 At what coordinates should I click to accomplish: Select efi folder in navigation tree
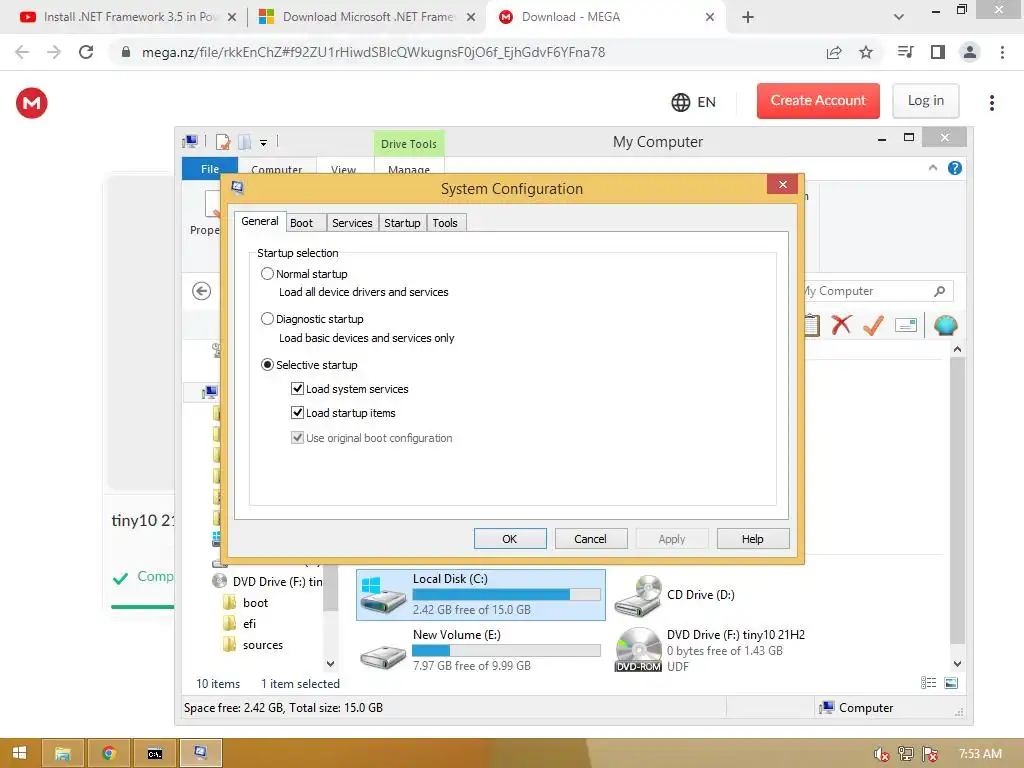(249, 624)
